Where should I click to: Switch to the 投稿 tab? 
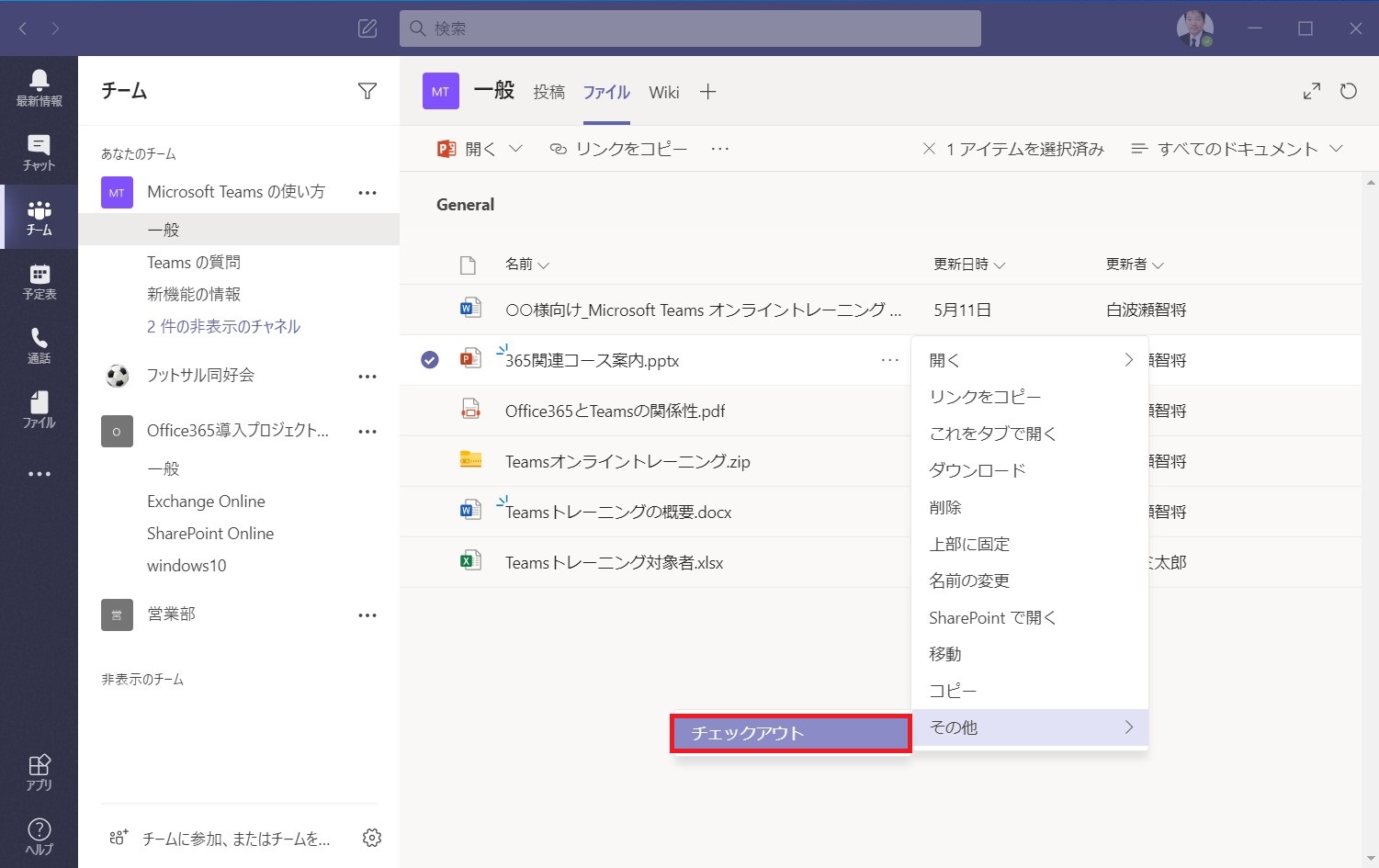pos(549,92)
